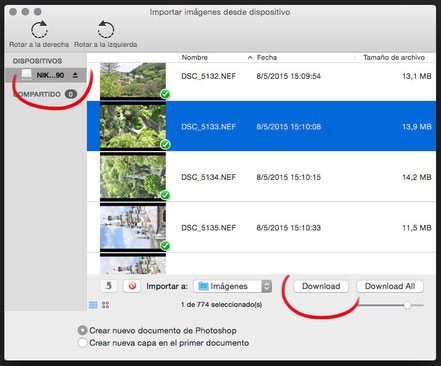Click the green checkmark on DSC_5135.NEF

point(165,246)
